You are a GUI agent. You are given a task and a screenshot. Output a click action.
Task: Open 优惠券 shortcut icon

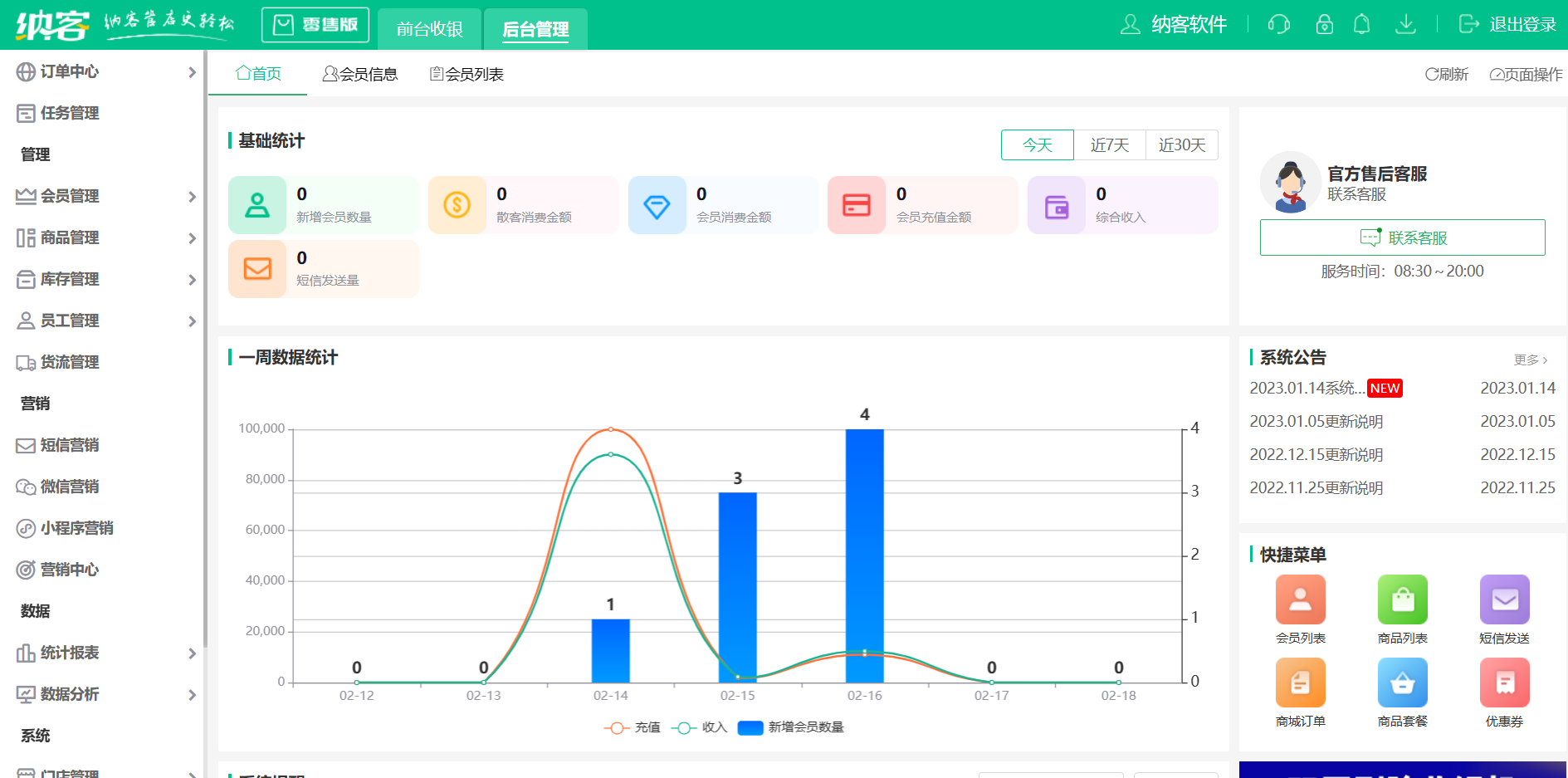(x=1504, y=683)
